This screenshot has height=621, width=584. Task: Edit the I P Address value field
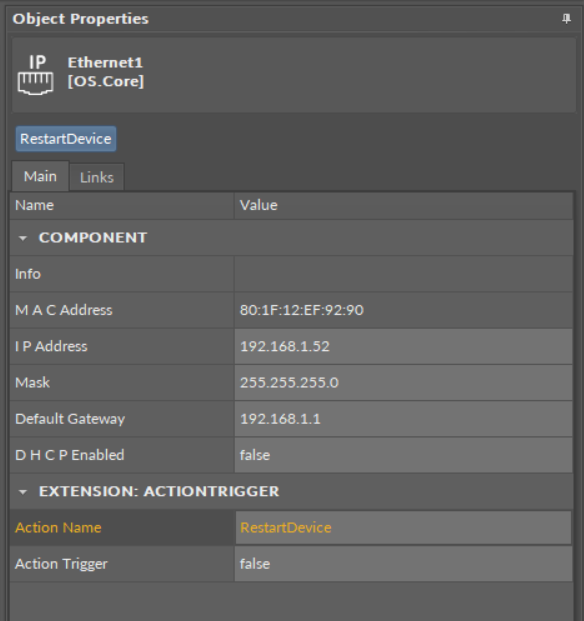pos(403,347)
